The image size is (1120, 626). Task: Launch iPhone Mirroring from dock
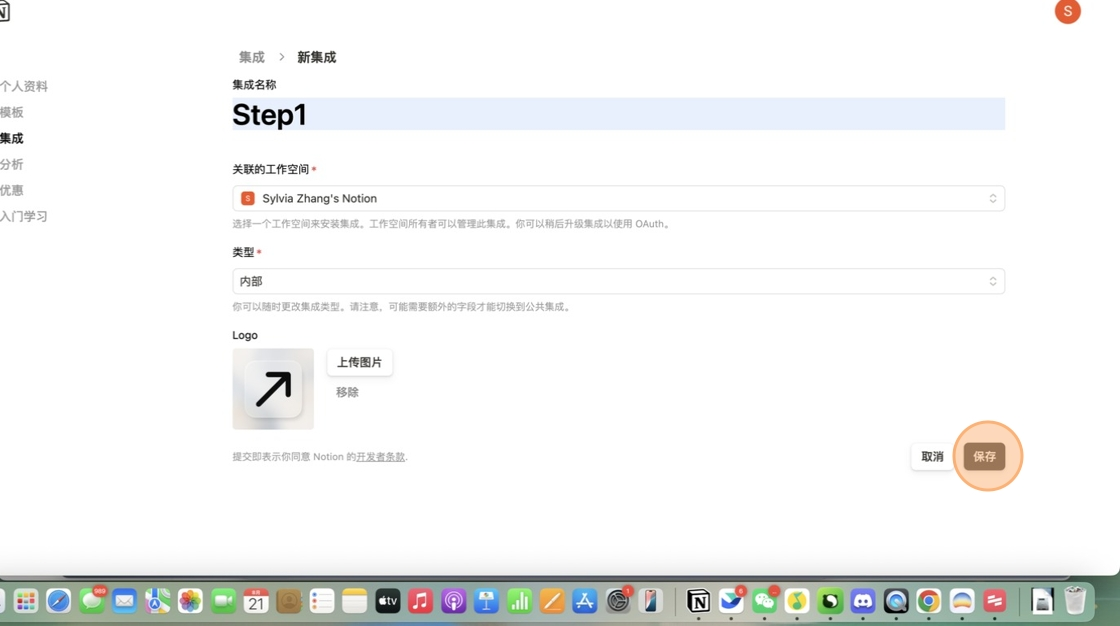pos(651,601)
